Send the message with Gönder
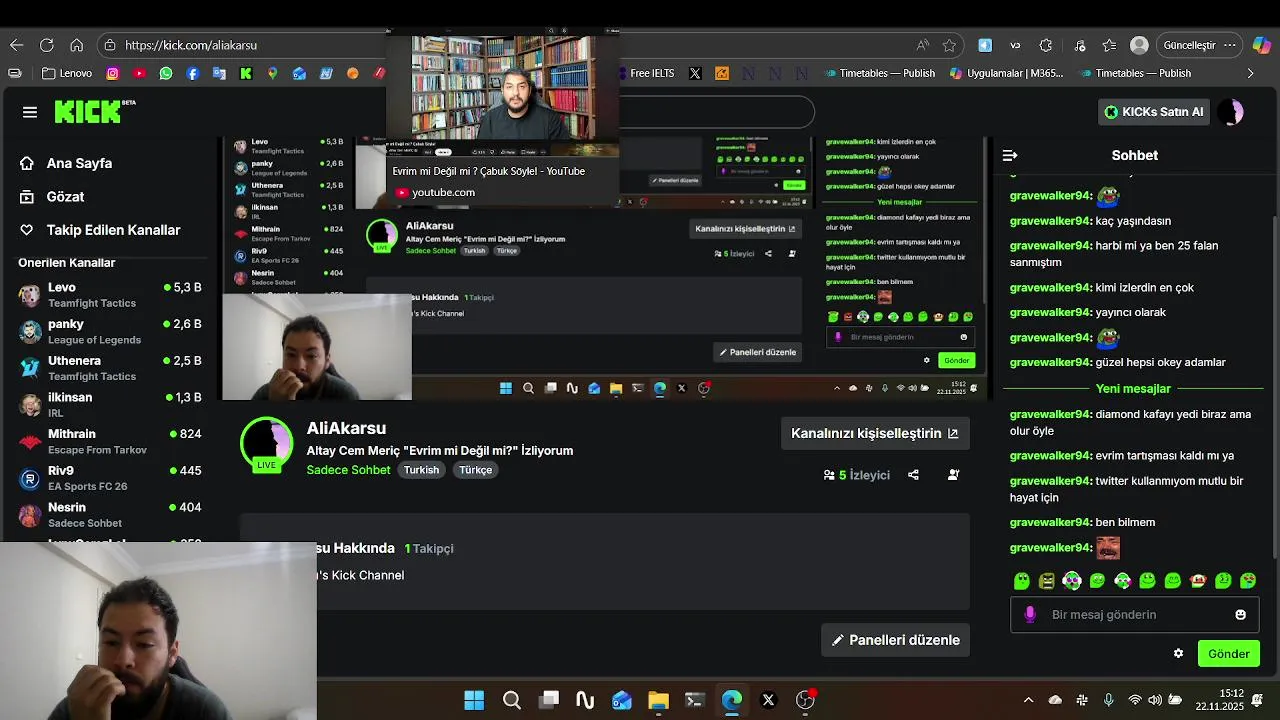Screen dimensions: 1280x720 [1229, 654]
